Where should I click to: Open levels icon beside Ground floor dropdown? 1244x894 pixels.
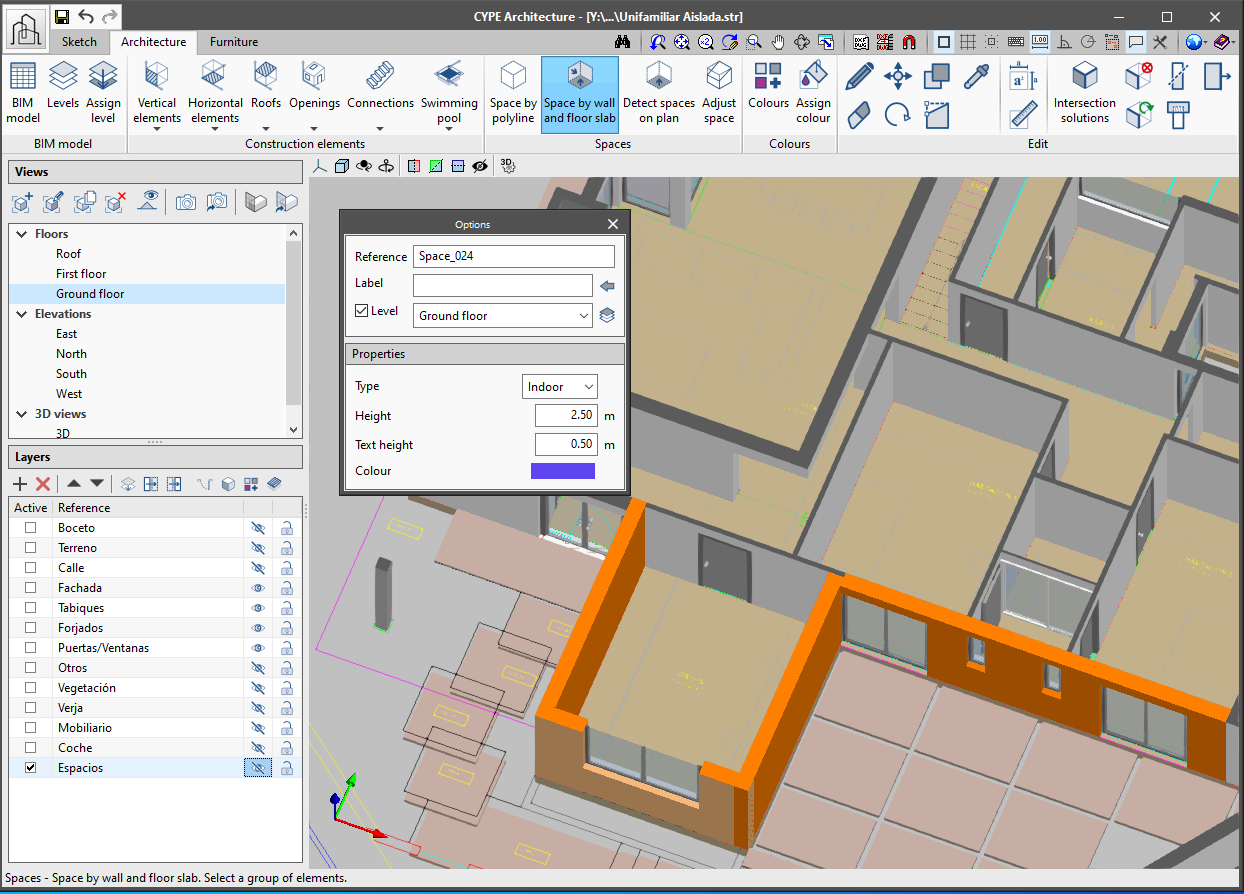[607, 316]
